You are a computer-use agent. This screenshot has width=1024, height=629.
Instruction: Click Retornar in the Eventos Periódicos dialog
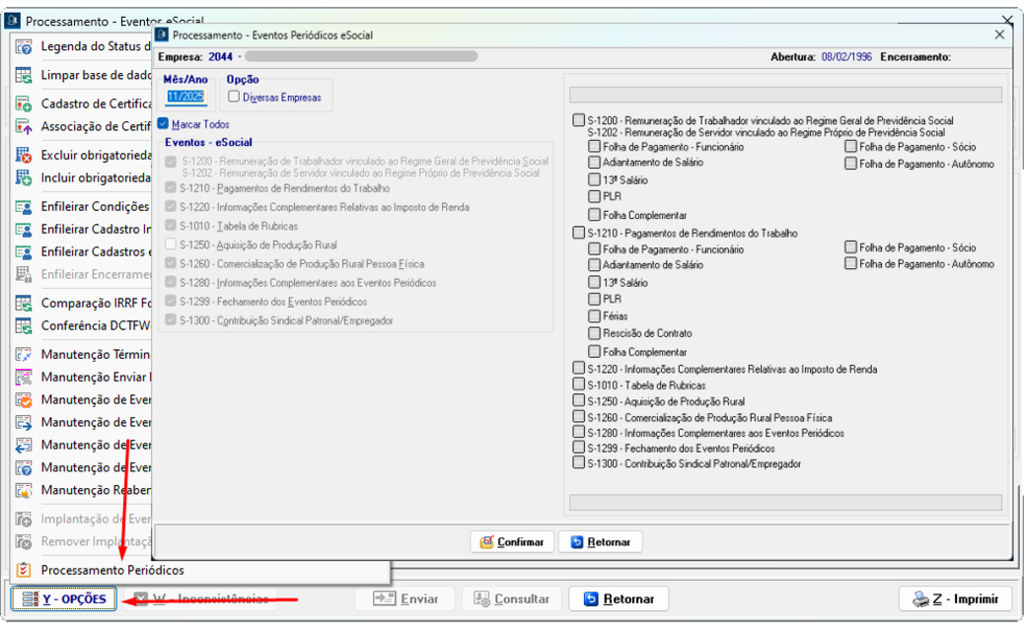tap(600, 542)
